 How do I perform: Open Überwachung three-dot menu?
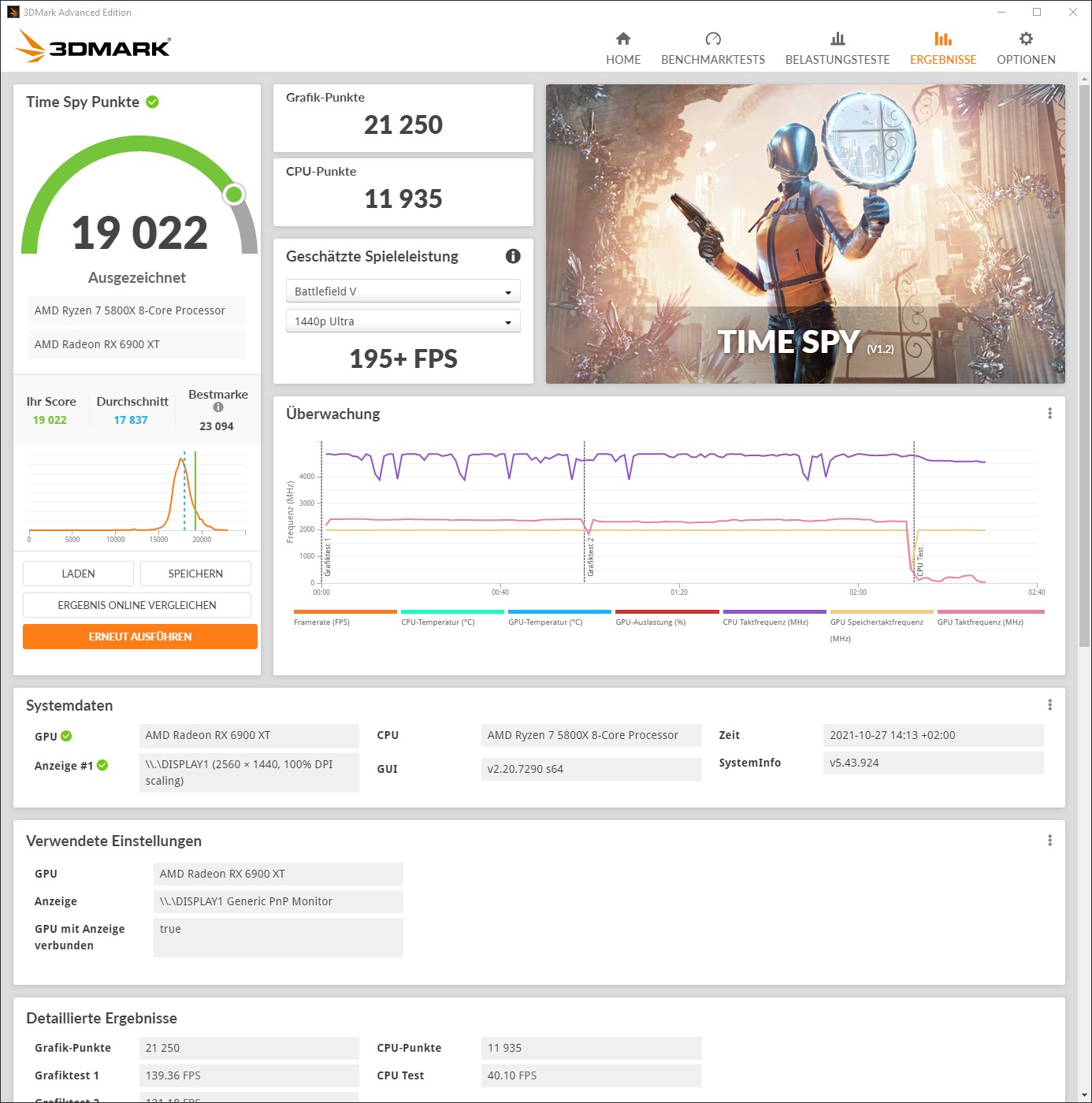1049,414
